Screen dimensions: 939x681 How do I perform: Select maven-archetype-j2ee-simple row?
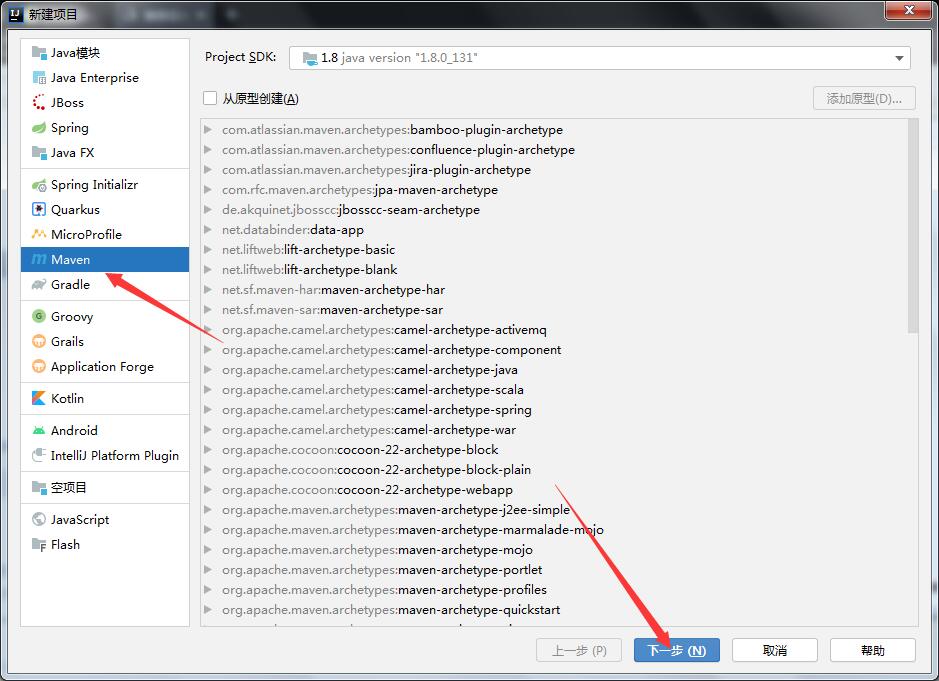554,510
